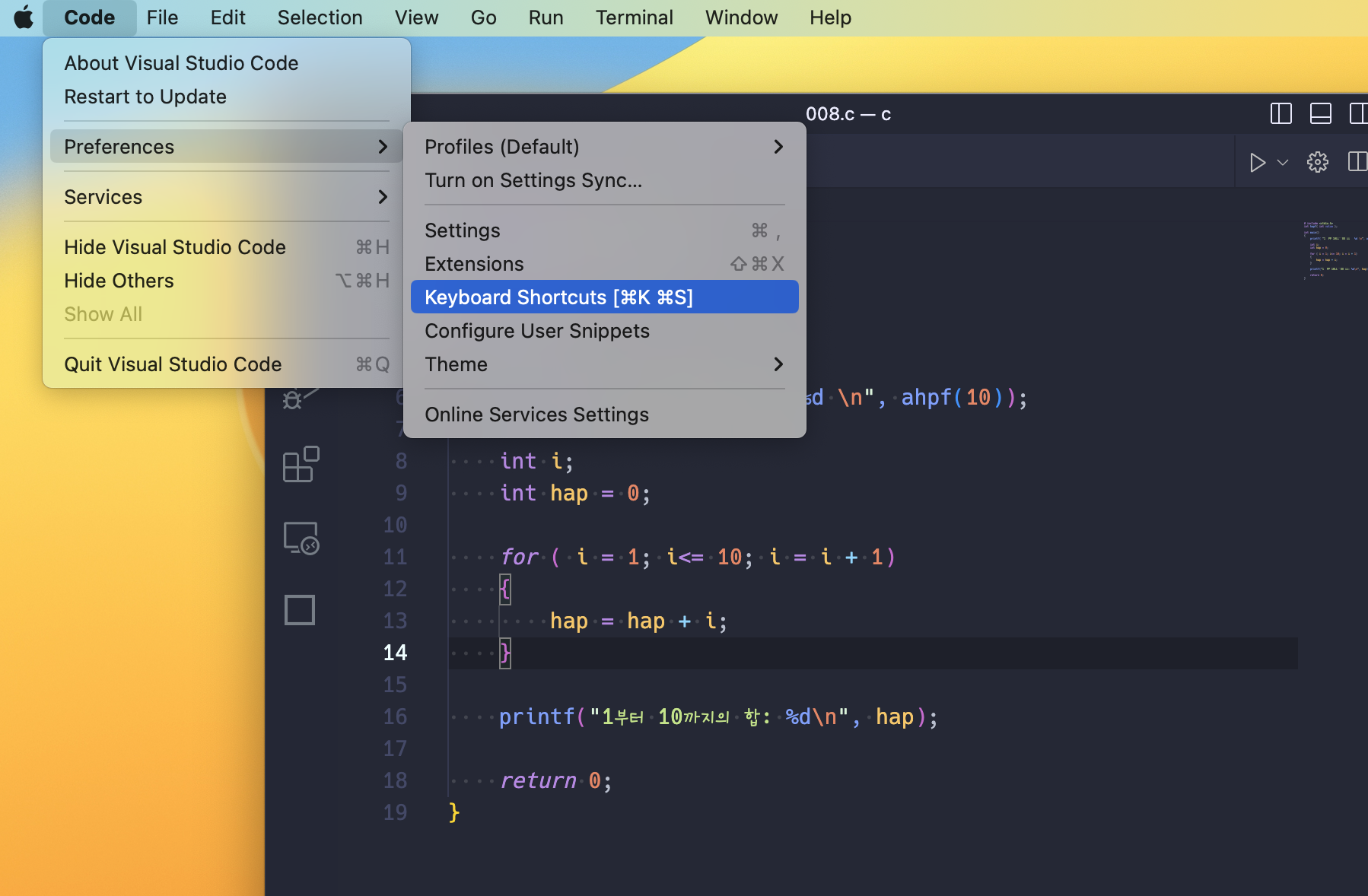Expand the Services submenu
Screen dimensions: 1368x896
(227, 197)
